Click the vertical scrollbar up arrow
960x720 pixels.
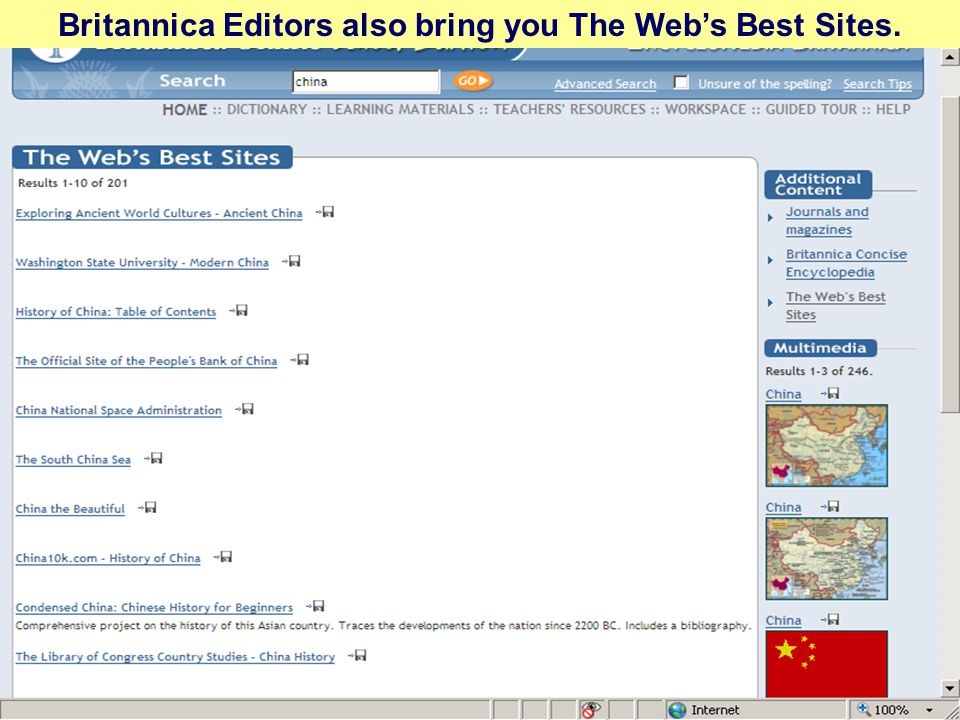949,56
